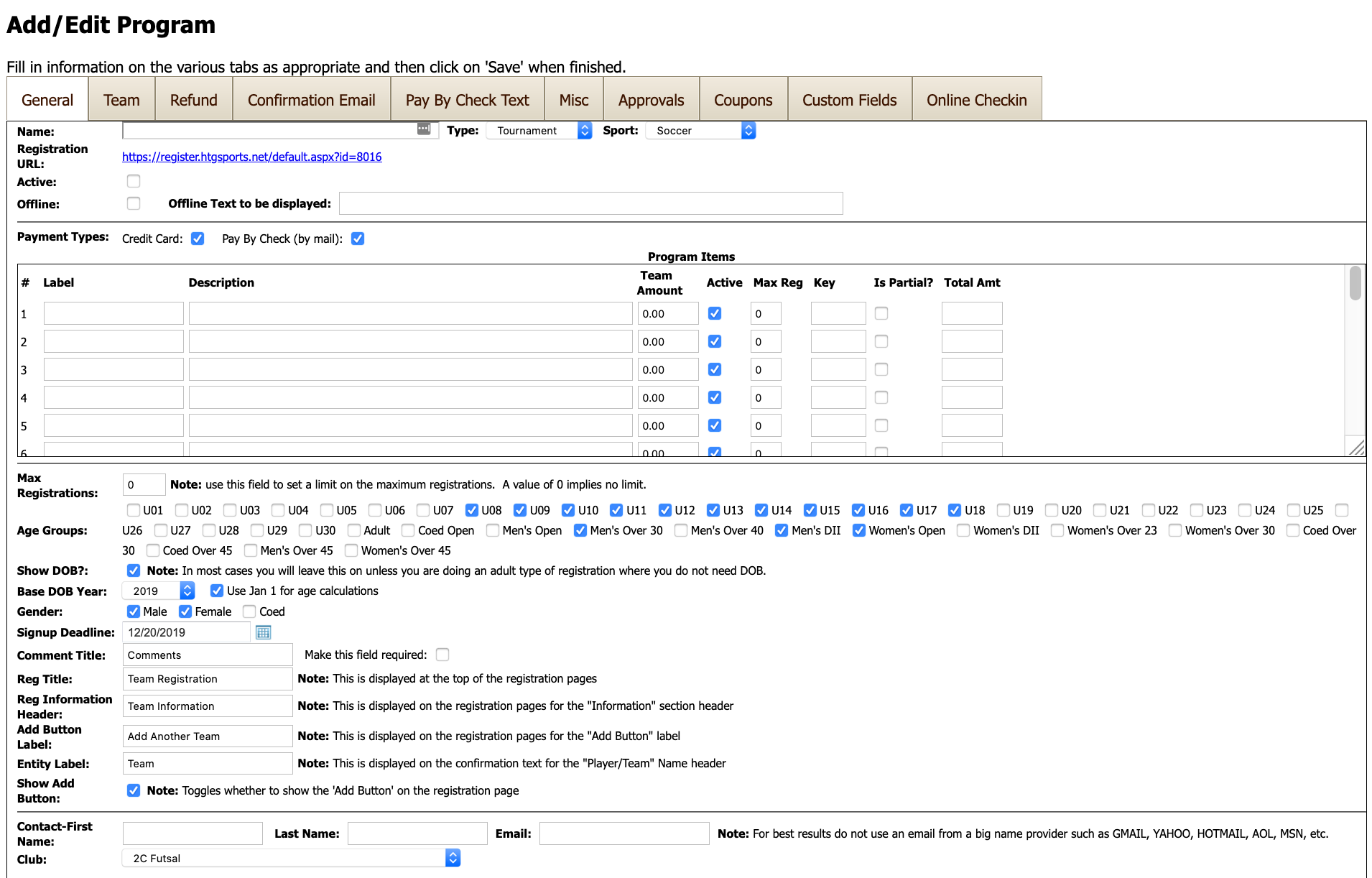Enable the U19 age group checkbox
This screenshot has height=878, width=1372.
1003,510
